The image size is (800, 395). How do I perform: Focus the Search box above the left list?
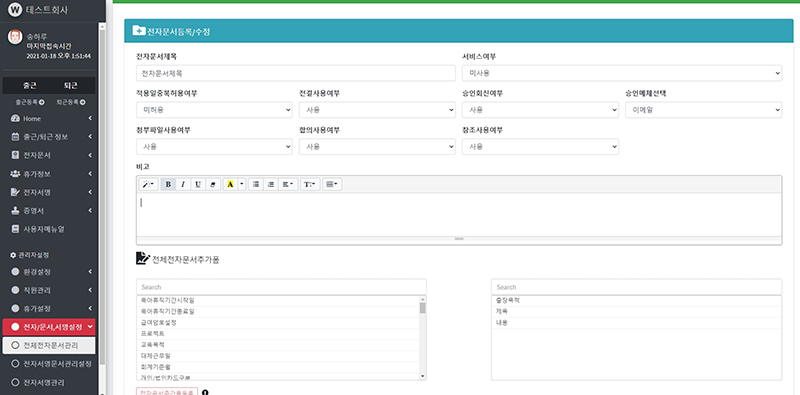281,287
